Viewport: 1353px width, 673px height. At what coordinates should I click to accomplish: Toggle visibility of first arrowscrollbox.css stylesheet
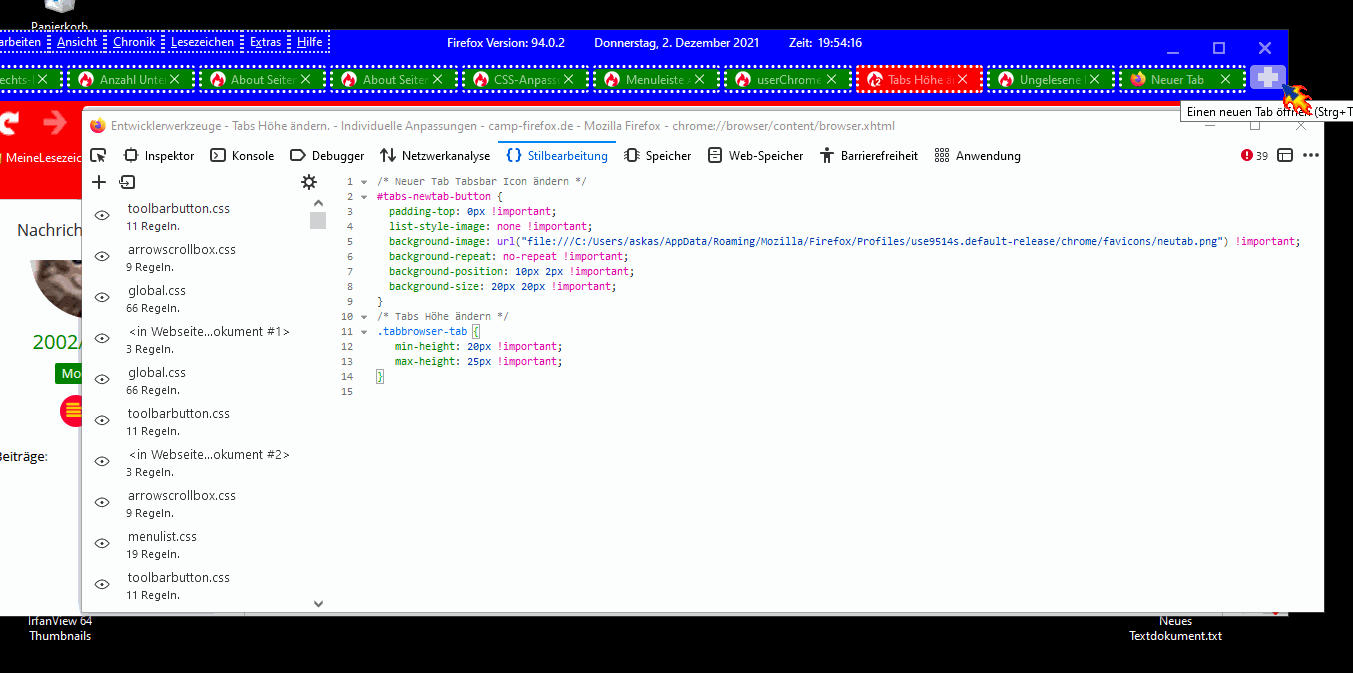coord(102,256)
